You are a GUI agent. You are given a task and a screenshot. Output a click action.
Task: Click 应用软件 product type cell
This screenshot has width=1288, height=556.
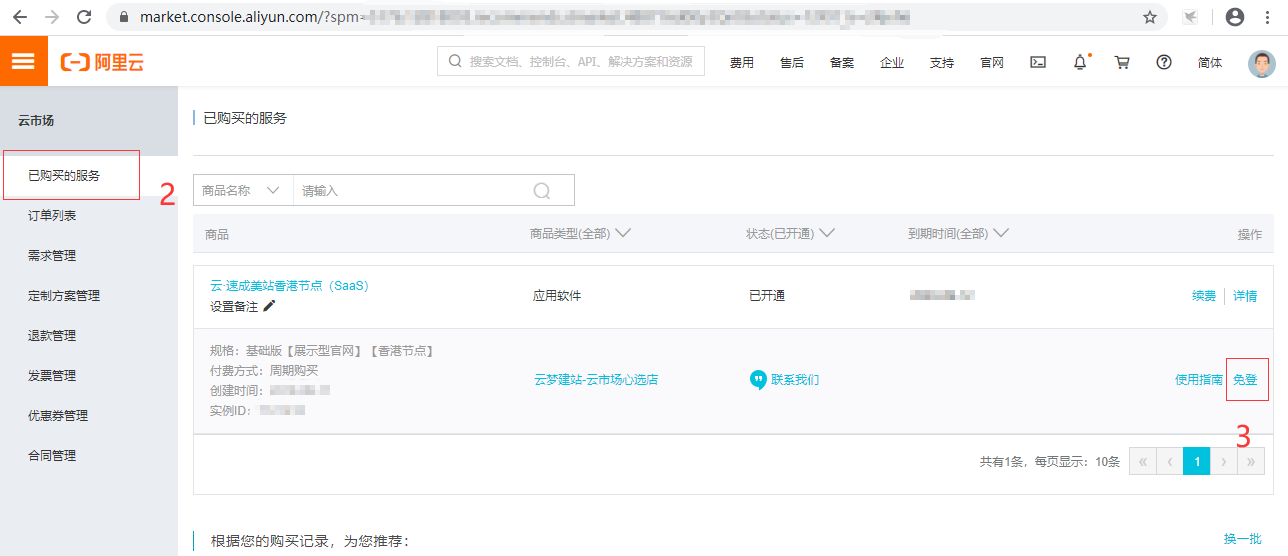(557, 296)
